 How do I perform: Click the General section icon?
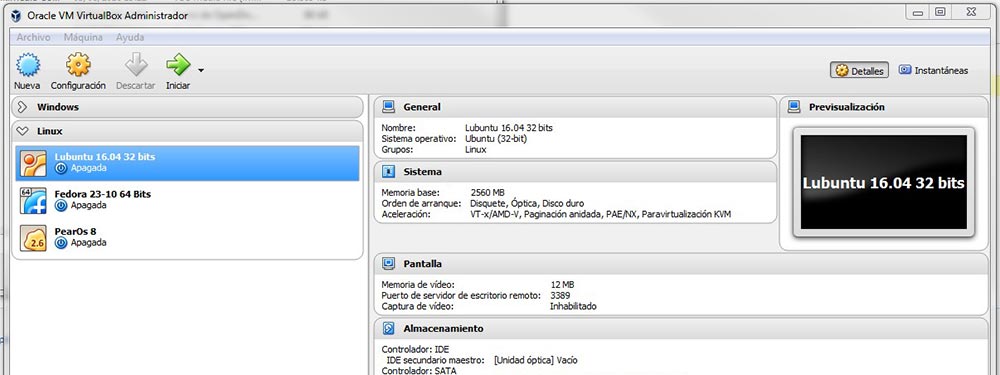pos(388,107)
